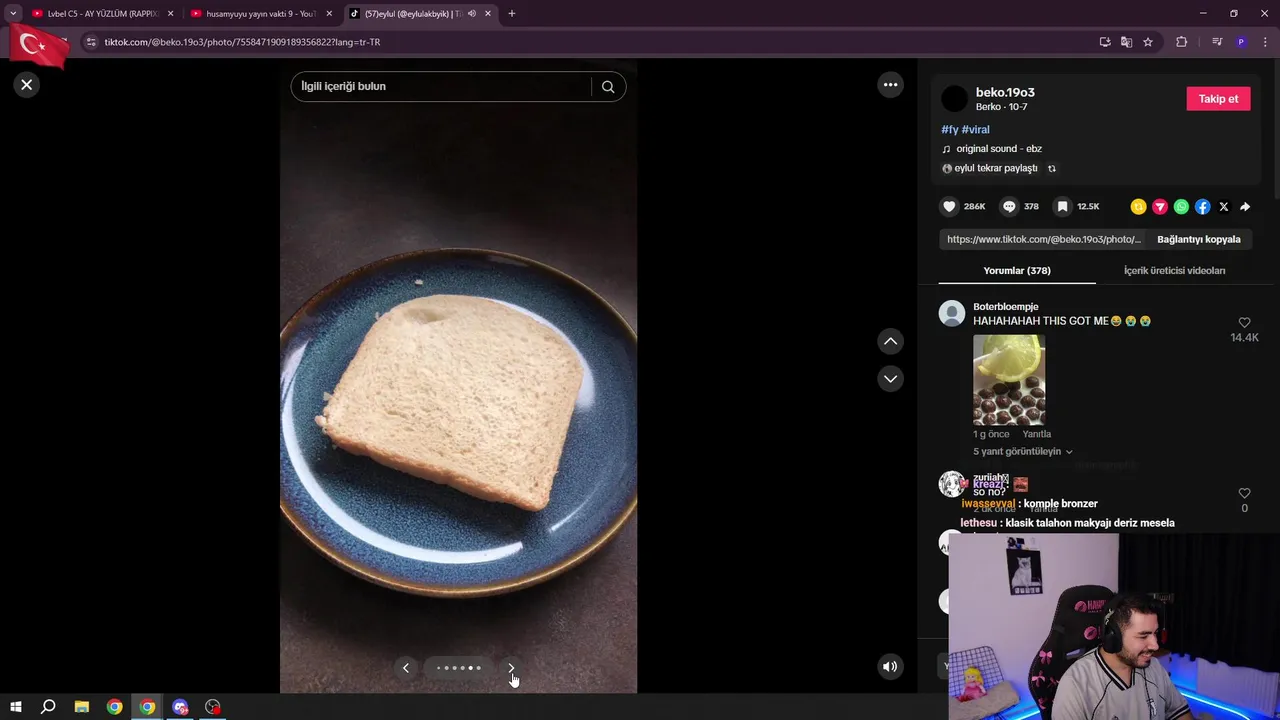Click the first Chrome icon on the taskbar

[115, 707]
